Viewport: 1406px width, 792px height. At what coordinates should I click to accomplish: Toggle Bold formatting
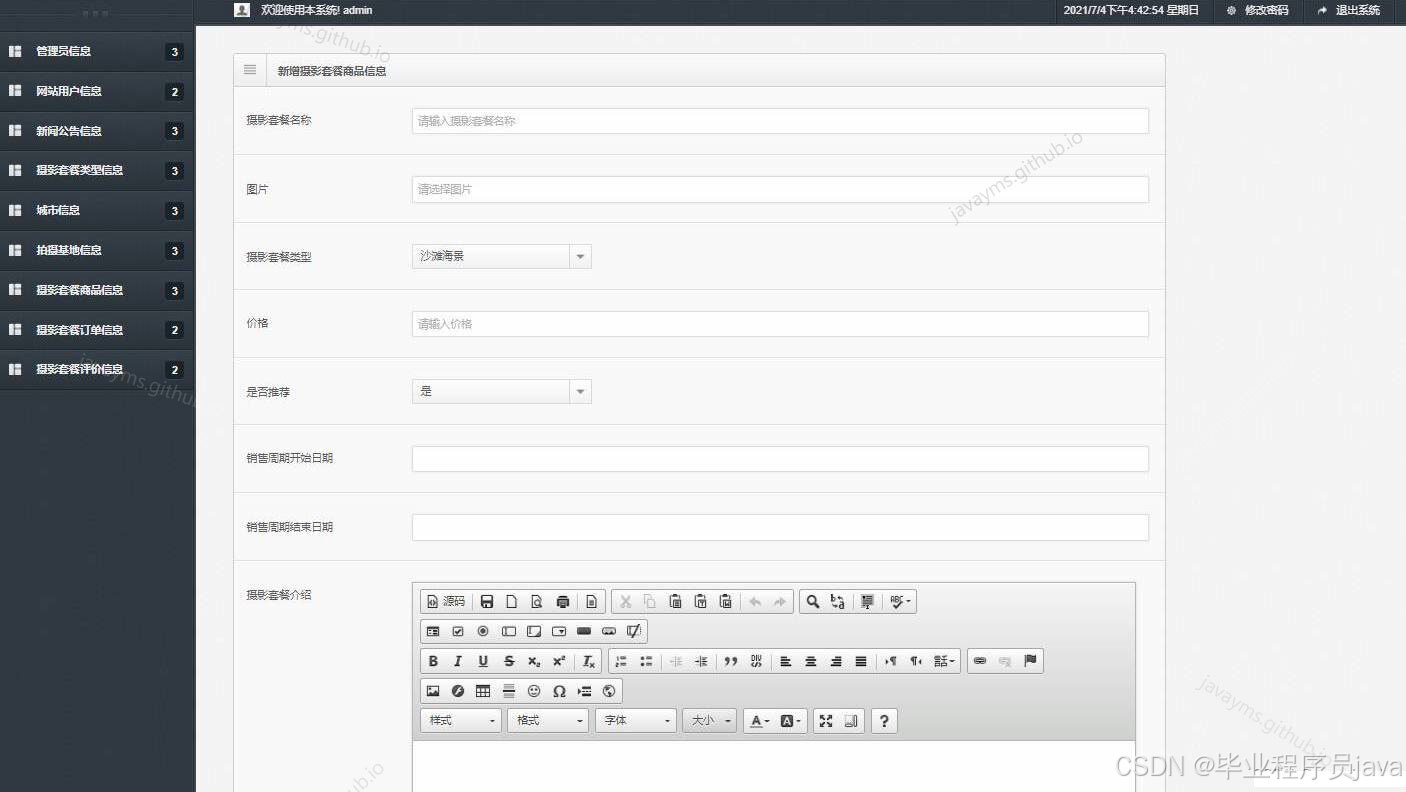tap(433, 661)
